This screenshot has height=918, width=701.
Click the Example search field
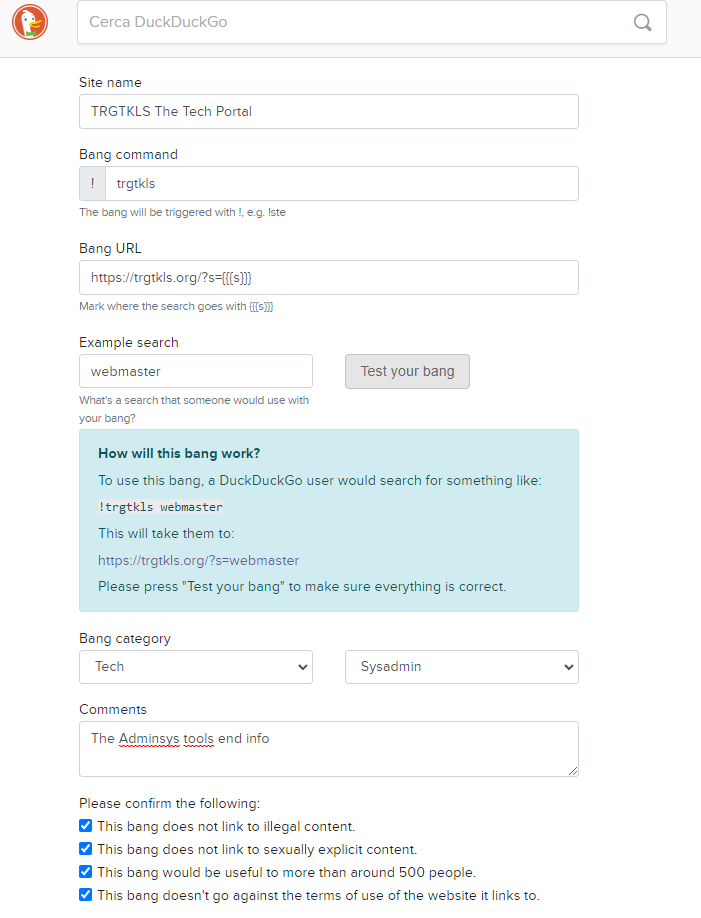pos(195,371)
